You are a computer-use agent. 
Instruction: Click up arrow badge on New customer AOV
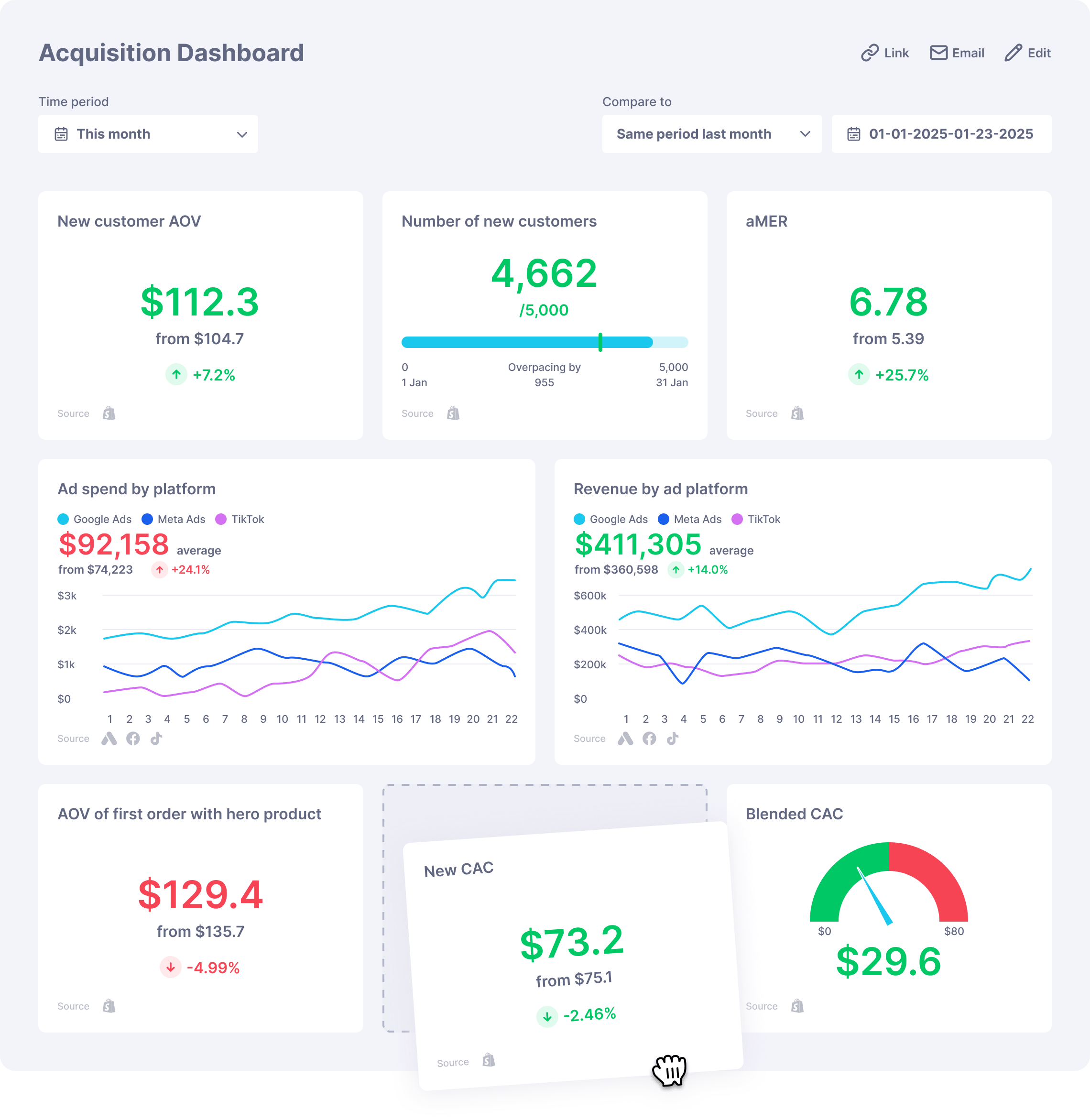176,375
